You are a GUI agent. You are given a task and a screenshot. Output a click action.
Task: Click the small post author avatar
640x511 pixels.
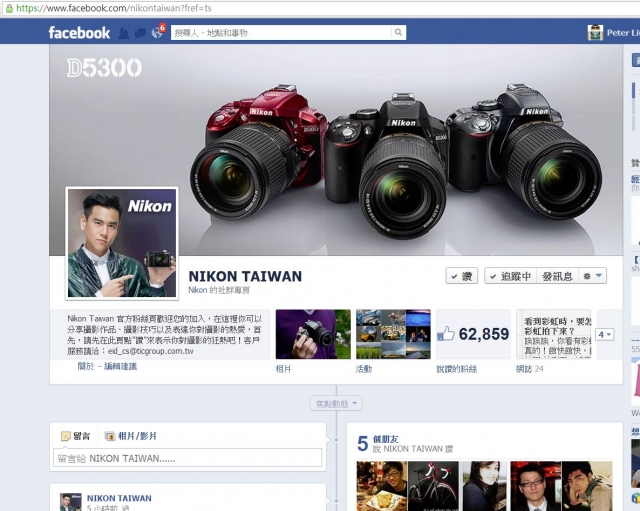point(71,502)
